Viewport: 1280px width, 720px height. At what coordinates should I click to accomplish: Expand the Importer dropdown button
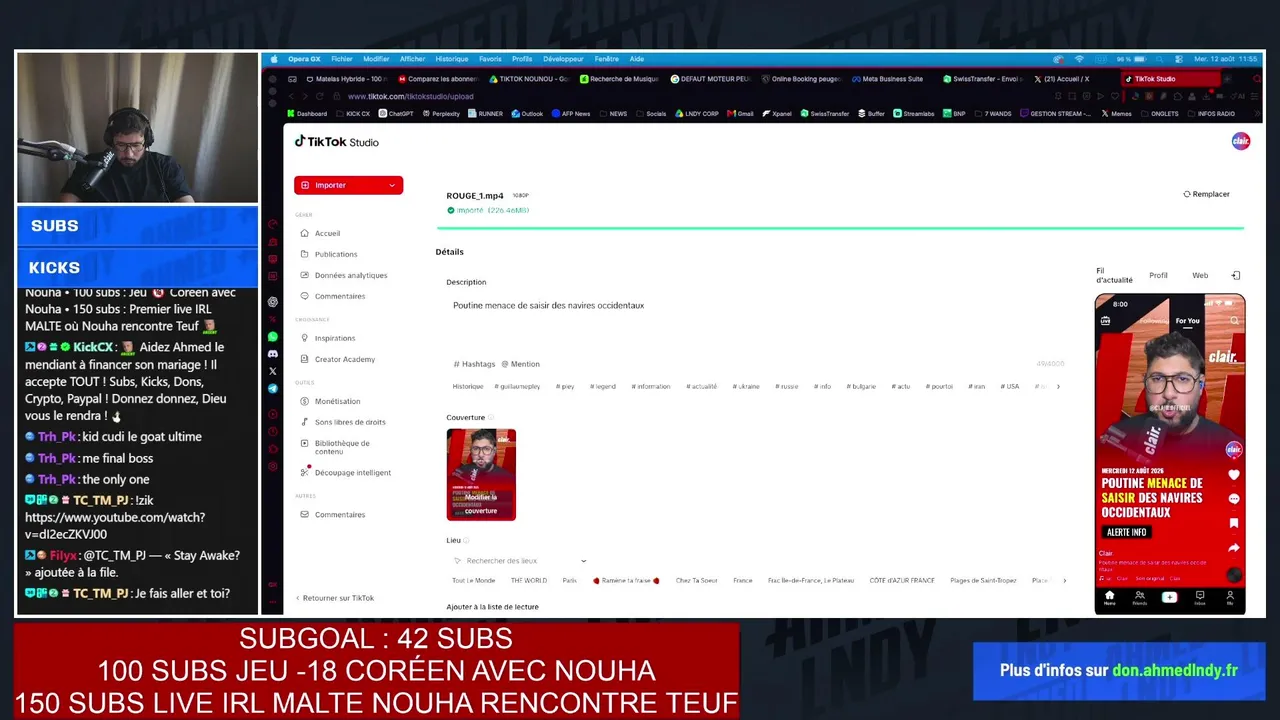tap(392, 185)
